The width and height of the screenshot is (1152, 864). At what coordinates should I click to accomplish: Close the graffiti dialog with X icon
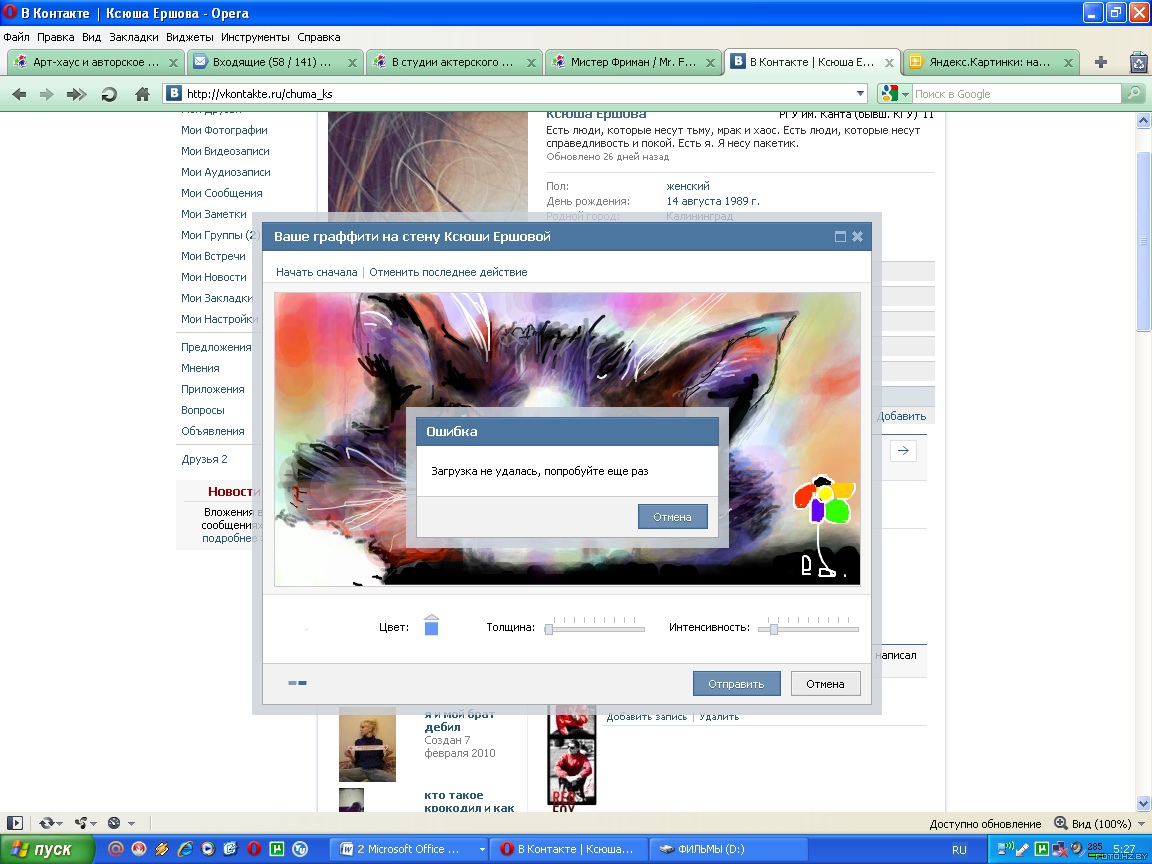[x=857, y=237]
